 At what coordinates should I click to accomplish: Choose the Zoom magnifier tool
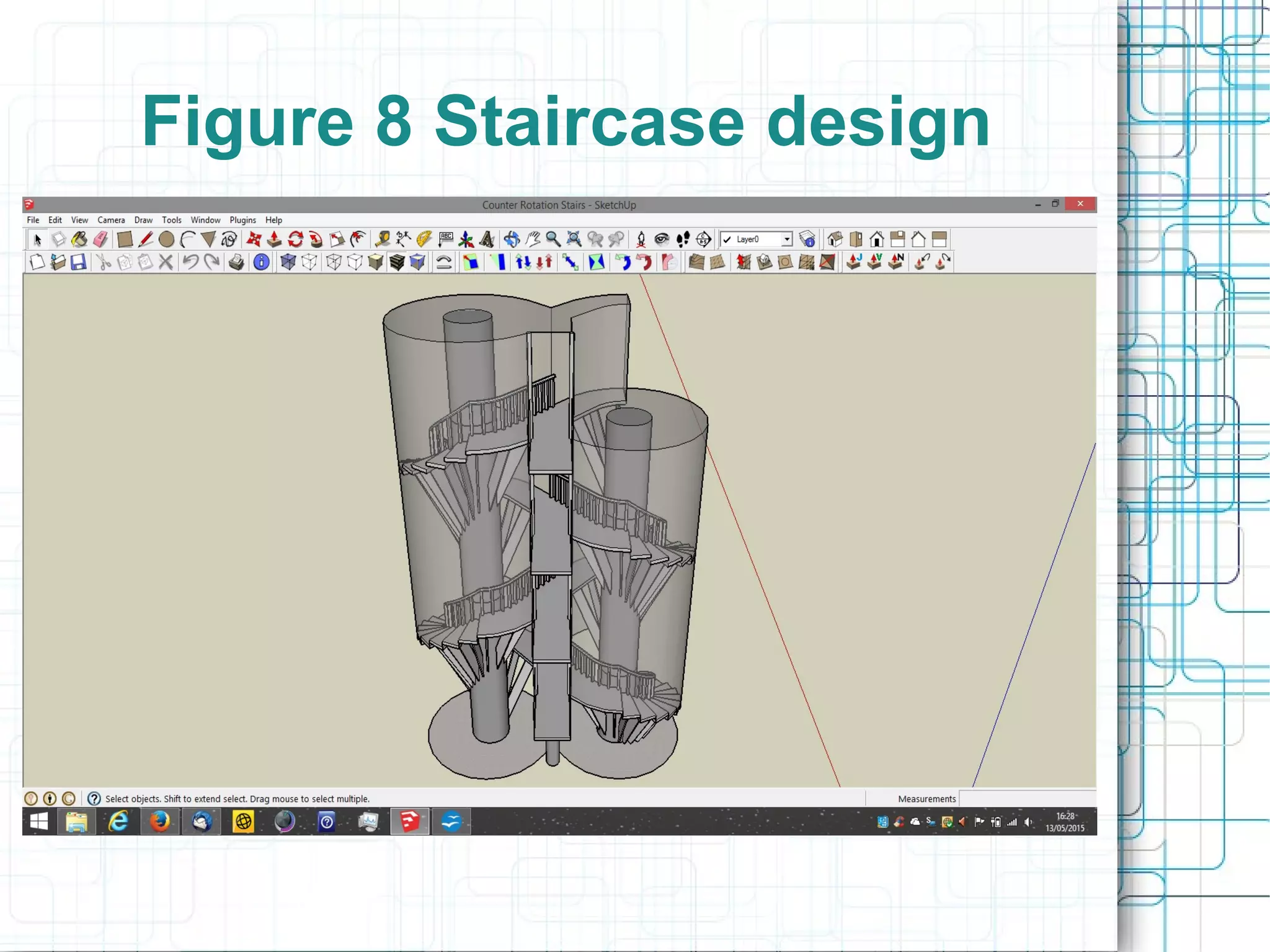click(553, 239)
